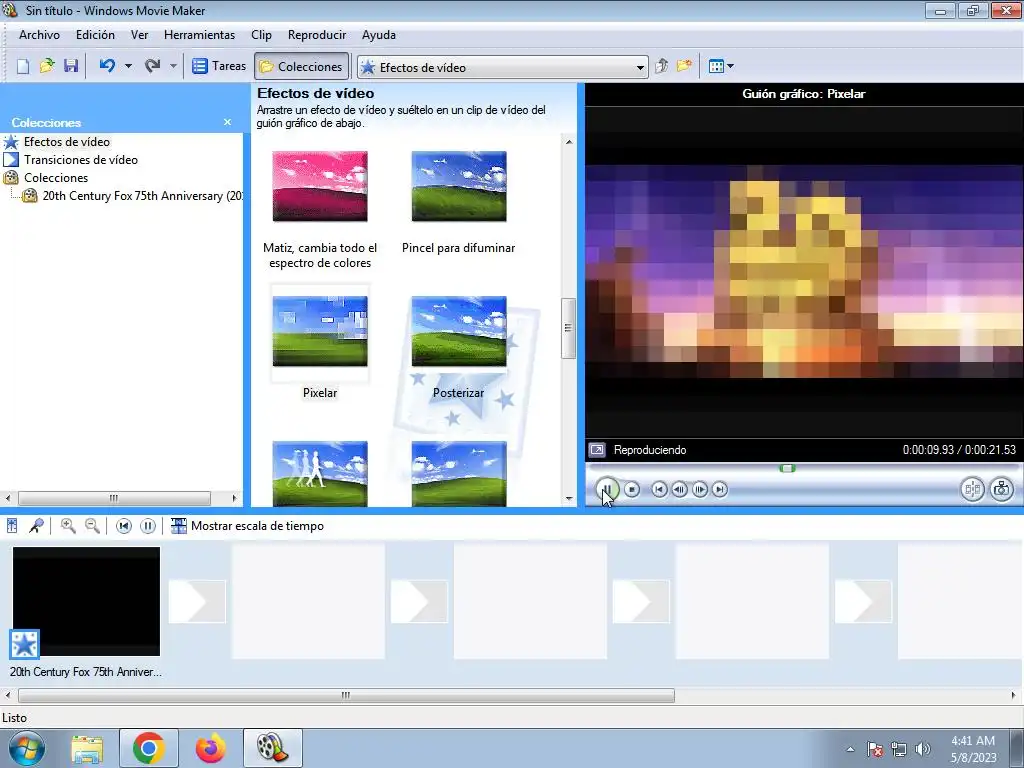Click the preview Back button
Viewport: 1024px width, 768px height.
pyautogui.click(x=660, y=489)
